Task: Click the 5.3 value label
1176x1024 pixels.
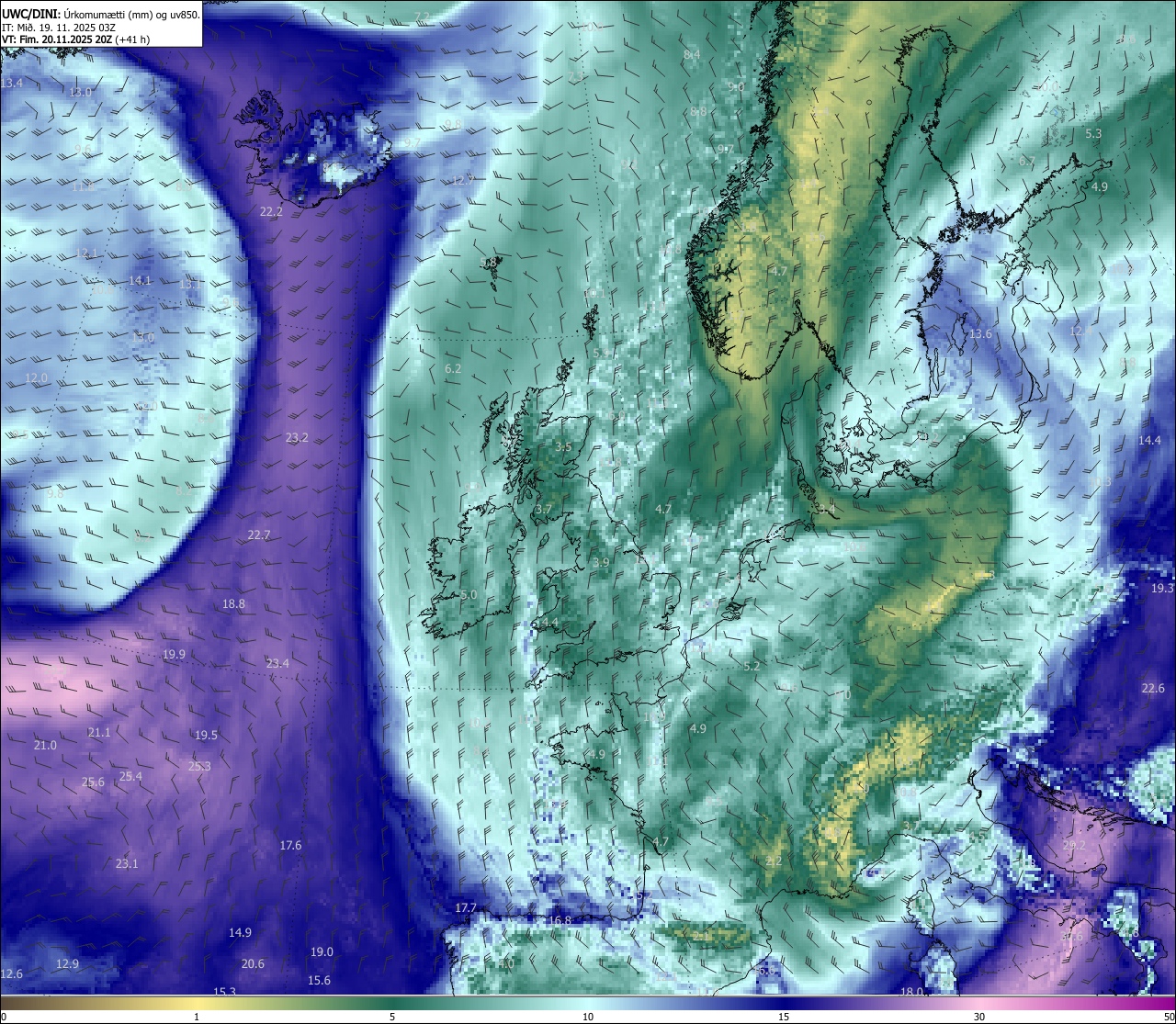Action: click(1093, 134)
